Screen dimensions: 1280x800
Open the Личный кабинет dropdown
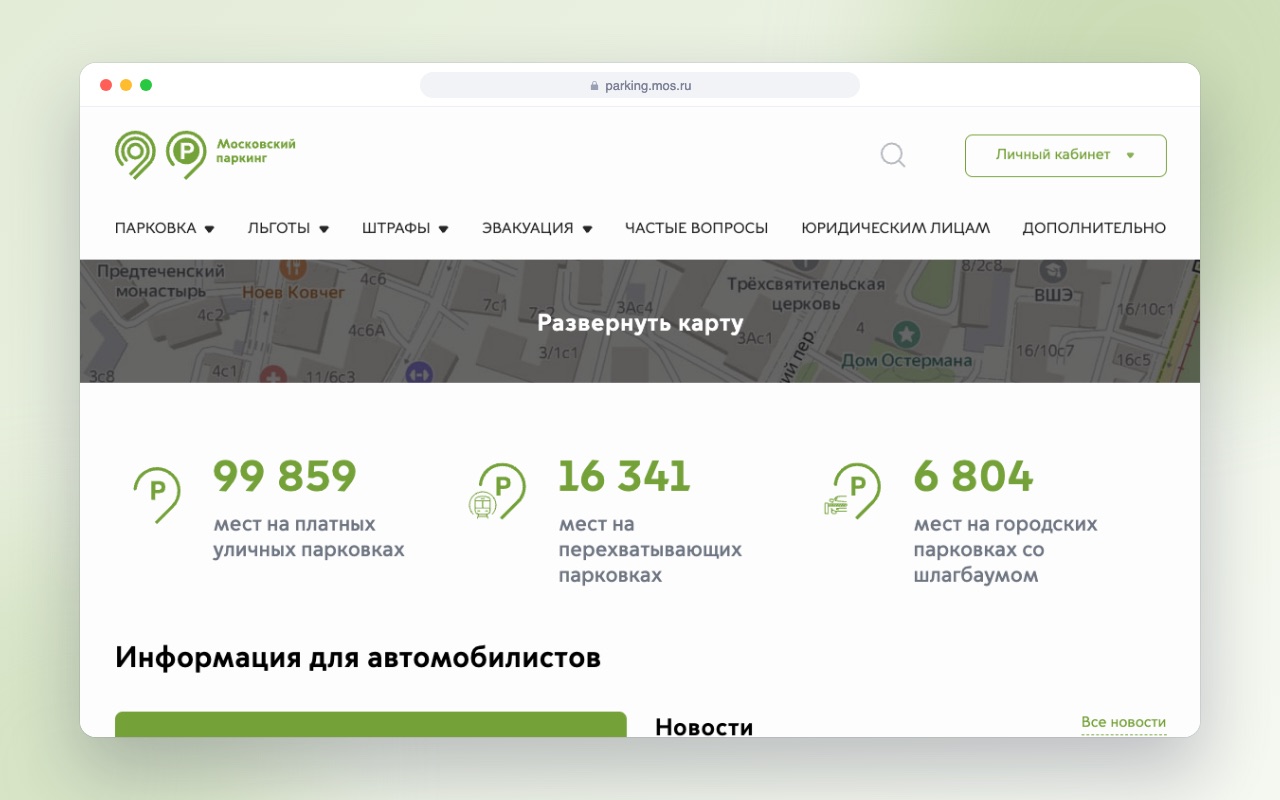(1065, 155)
